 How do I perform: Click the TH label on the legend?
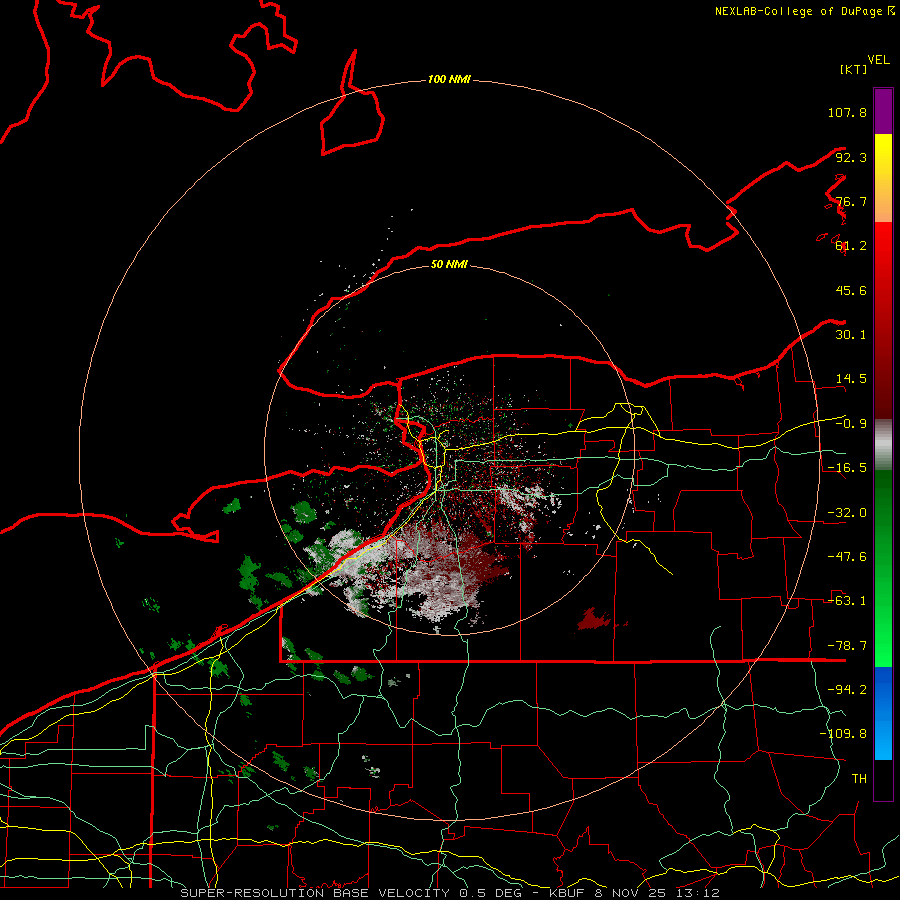[859, 779]
